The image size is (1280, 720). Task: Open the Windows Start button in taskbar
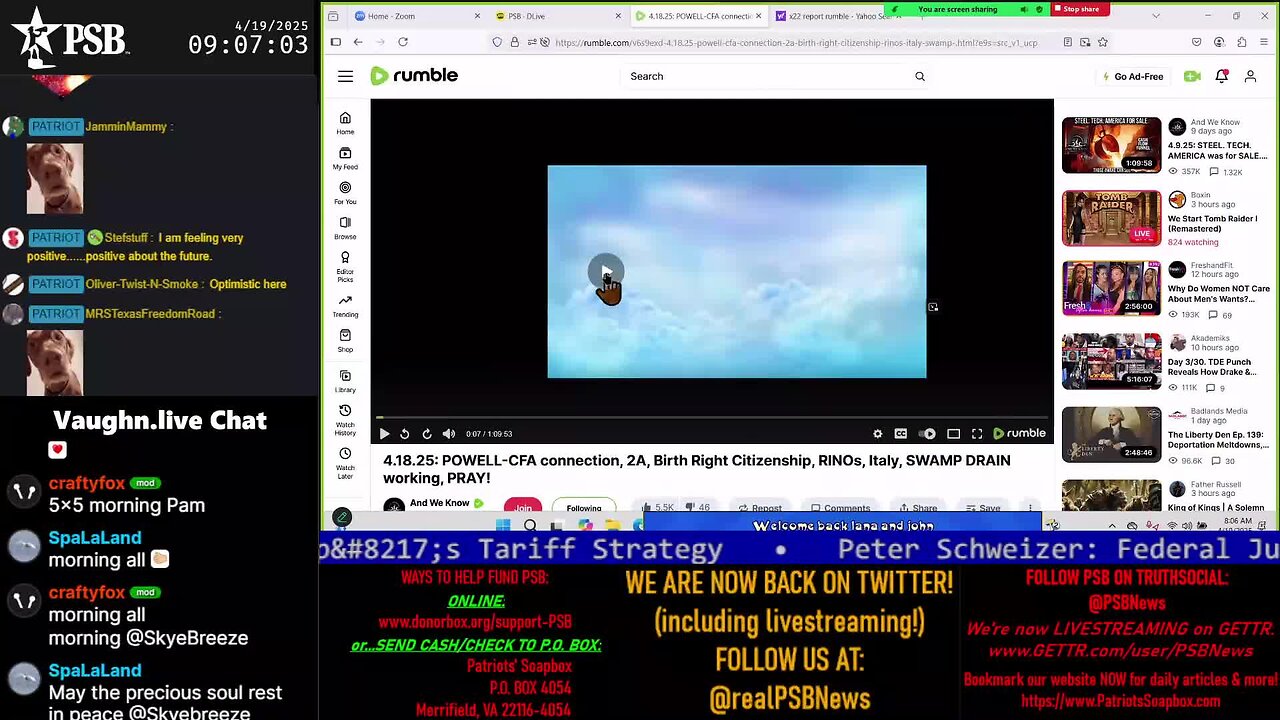503,525
